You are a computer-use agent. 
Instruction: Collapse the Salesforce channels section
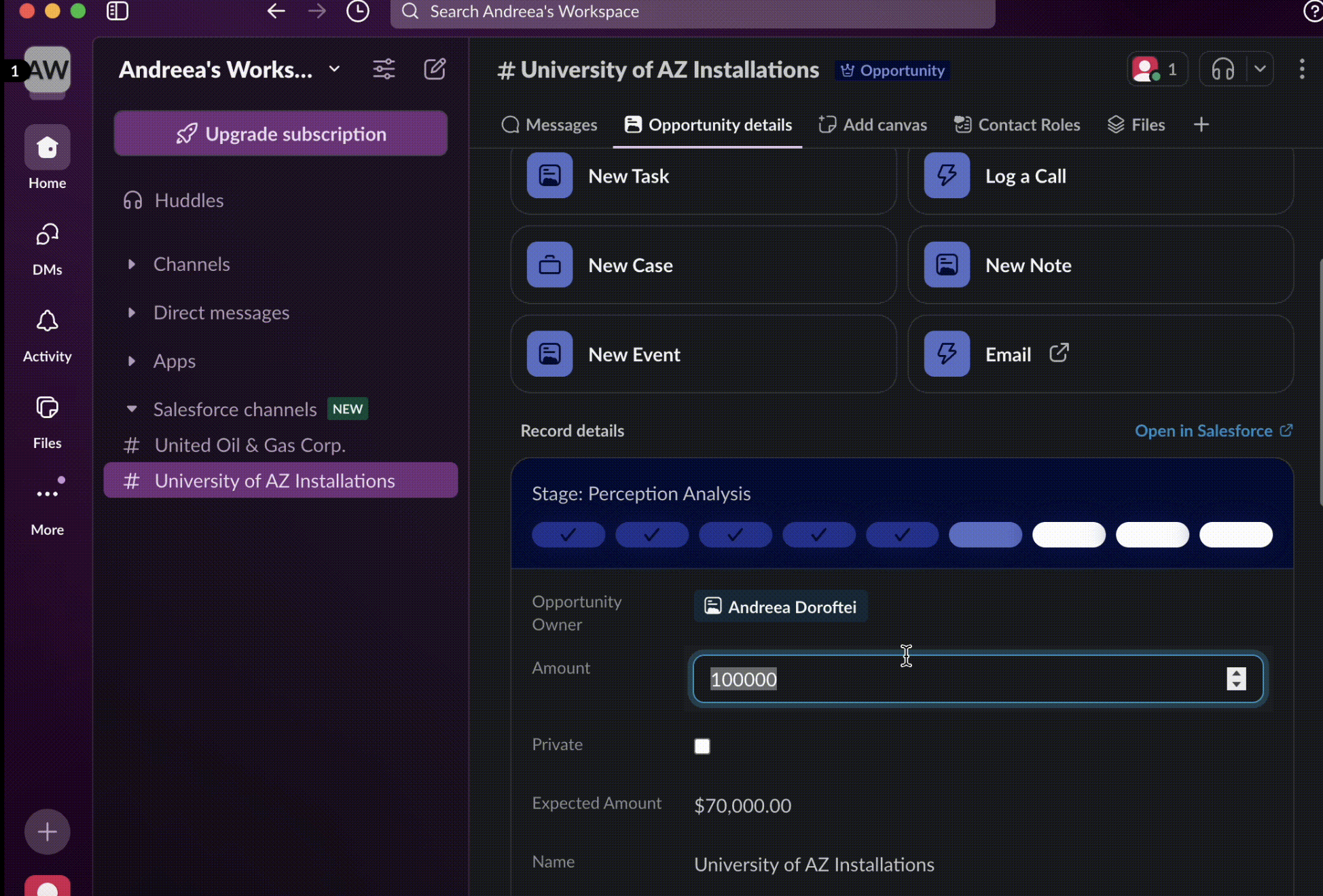coord(132,409)
